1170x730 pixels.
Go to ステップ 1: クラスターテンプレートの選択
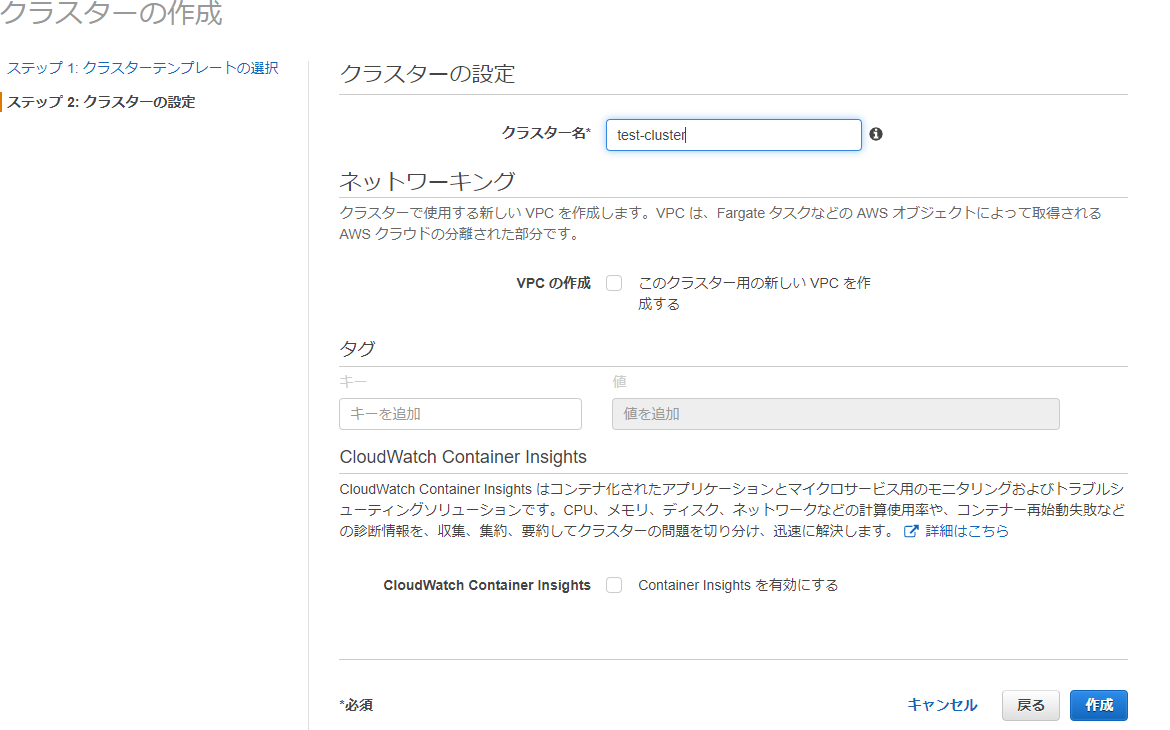point(142,68)
